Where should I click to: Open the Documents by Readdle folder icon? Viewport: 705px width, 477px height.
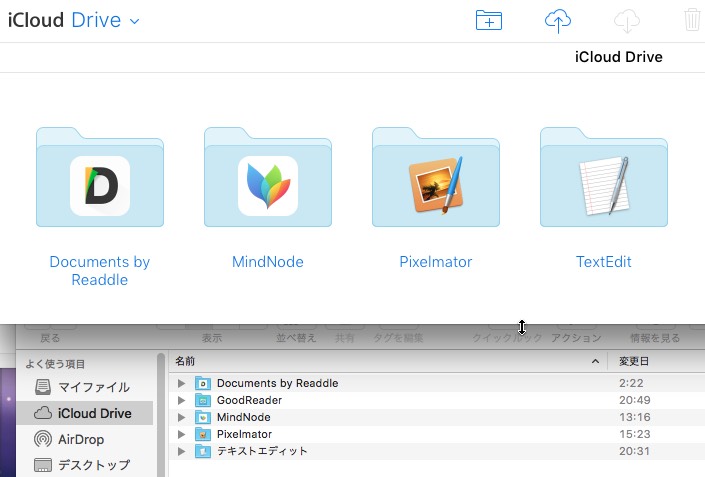(100, 177)
